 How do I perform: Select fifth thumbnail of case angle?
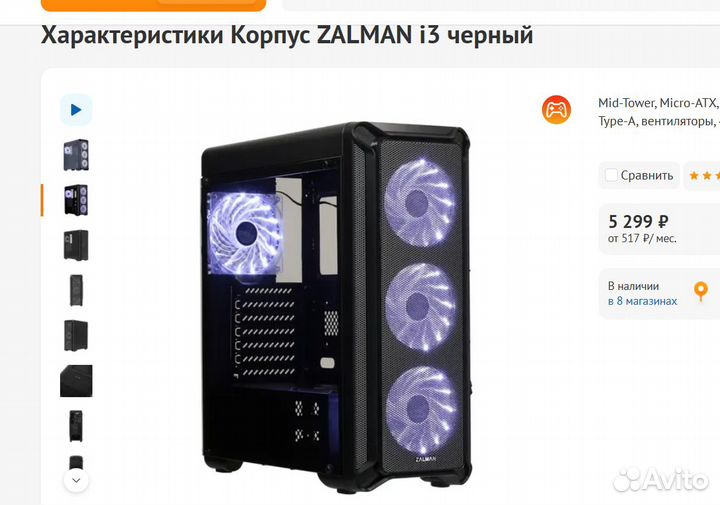pyautogui.click(x=76, y=335)
